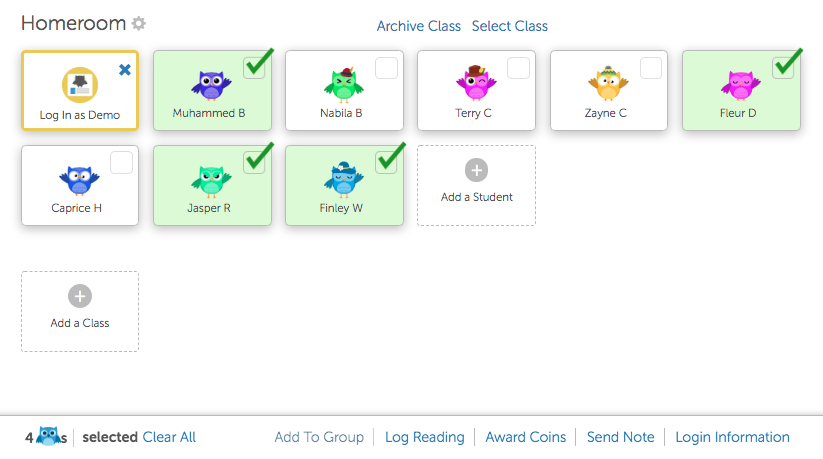This screenshot has height=459, width=823.
Task: Click Terry C's pink owl avatar
Action: (x=474, y=84)
